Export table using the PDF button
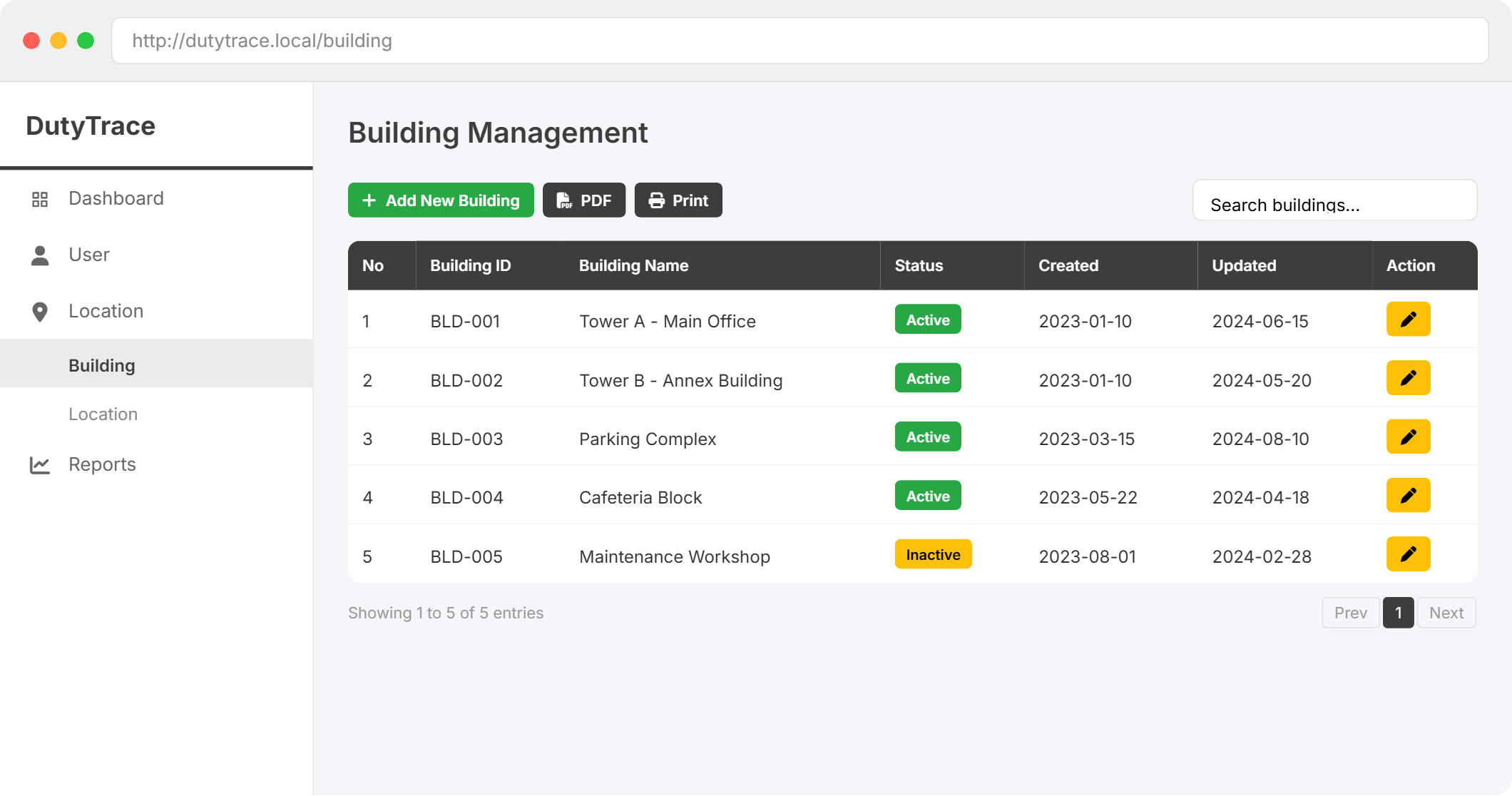 click(584, 200)
